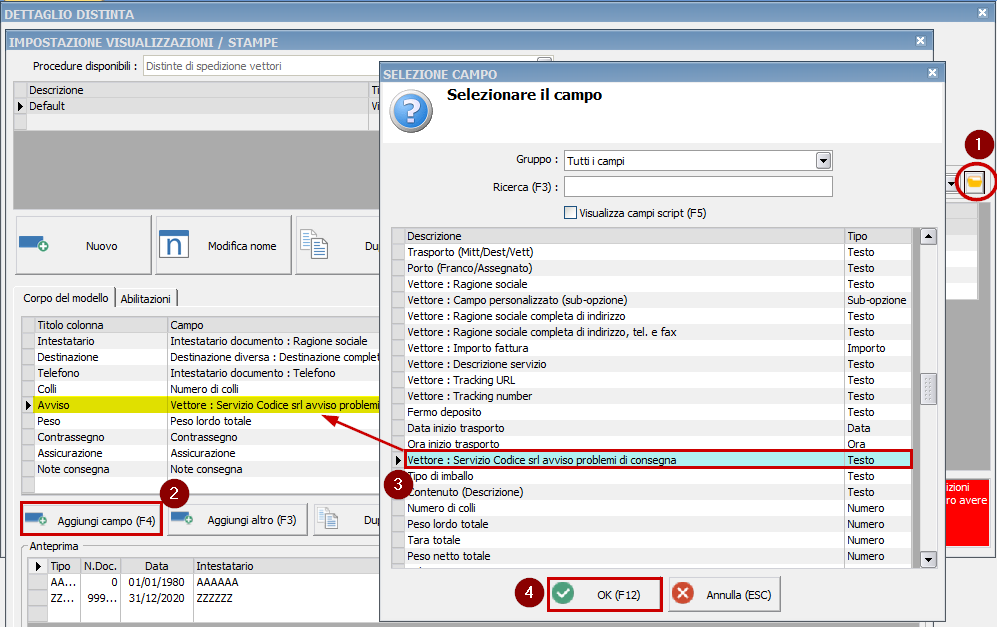
Task: Click the Titolo colonna header
Action: pyautogui.click(x=101, y=324)
